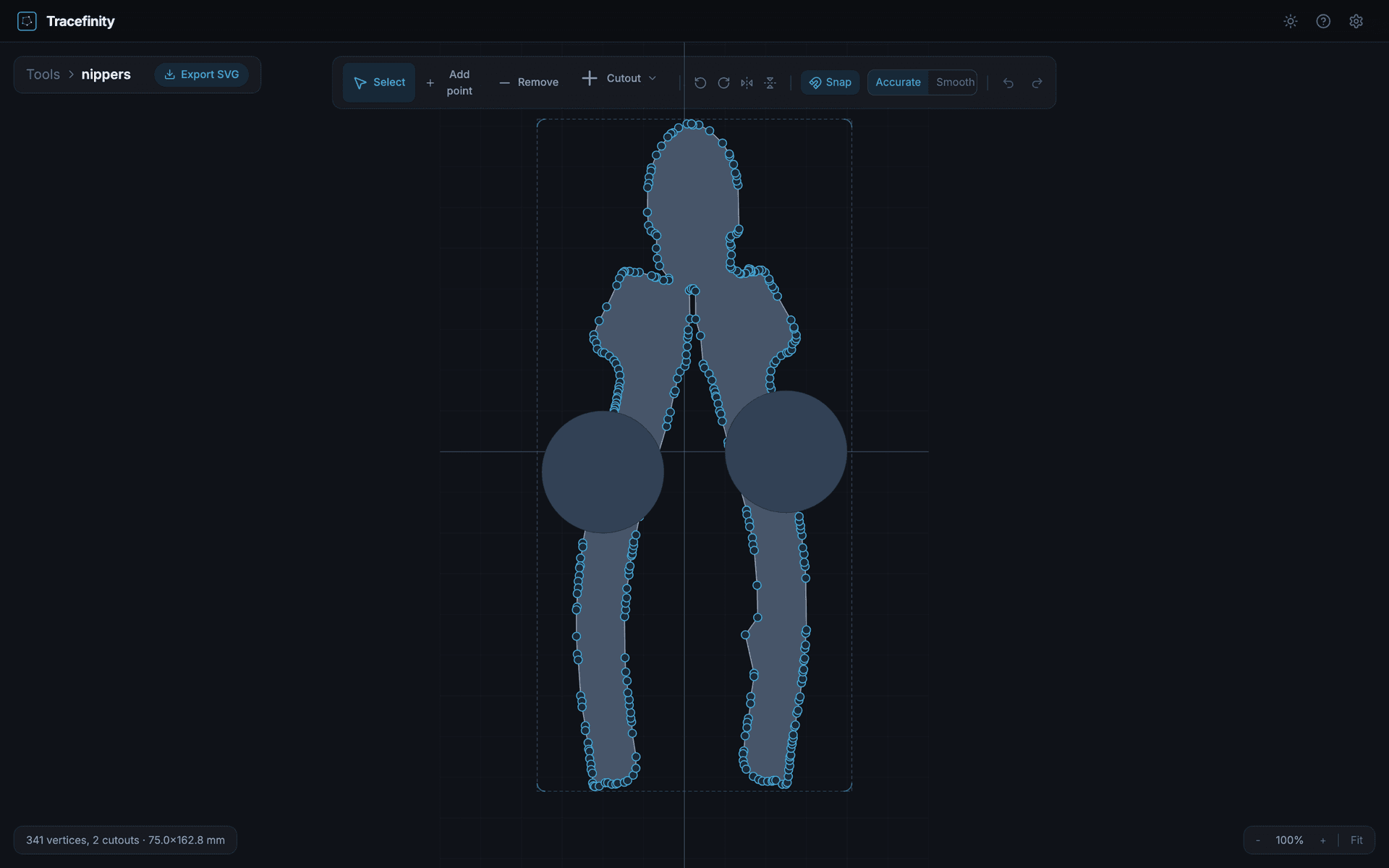Switch tracing mode to Smooth

coord(953,82)
